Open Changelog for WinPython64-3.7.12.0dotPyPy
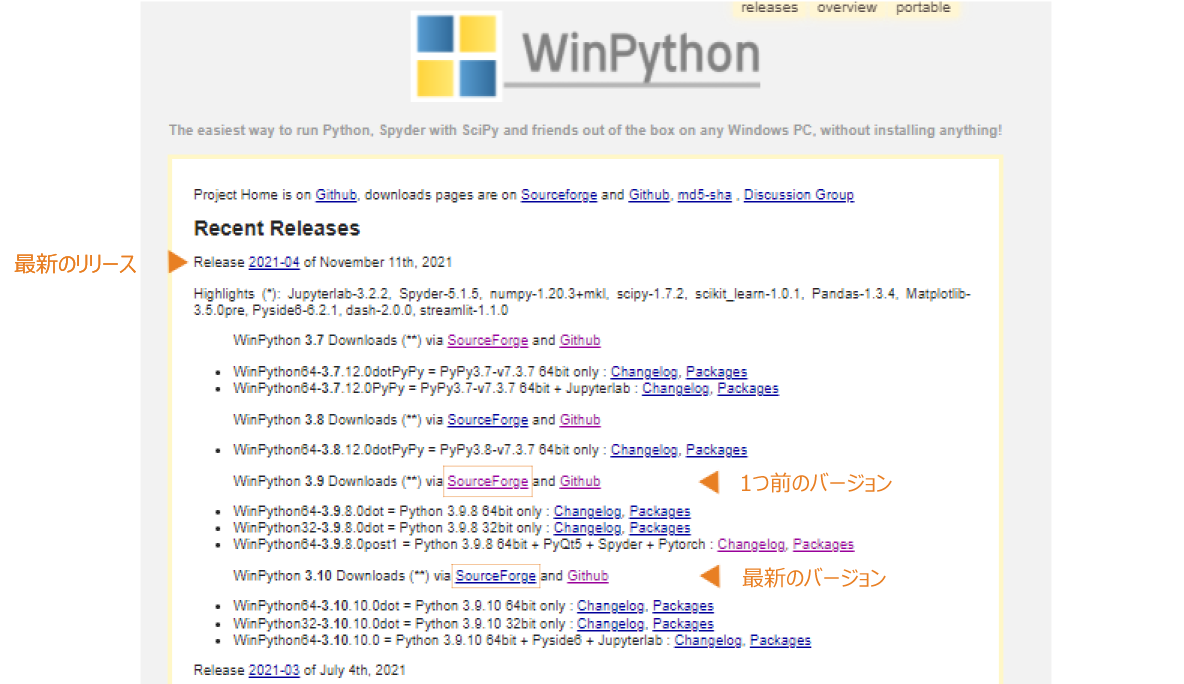The image size is (1184, 684). point(644,371)
